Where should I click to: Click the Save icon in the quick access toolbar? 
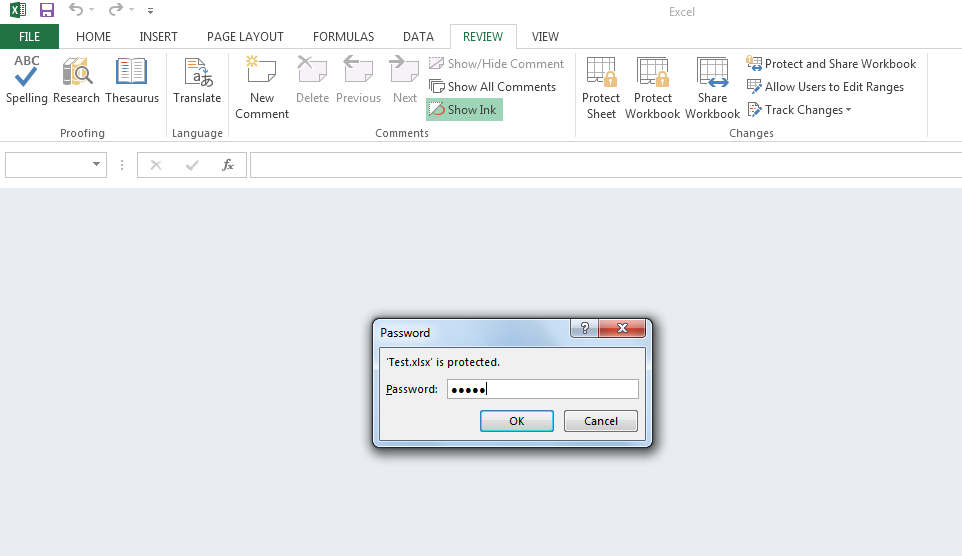(47, 10)
